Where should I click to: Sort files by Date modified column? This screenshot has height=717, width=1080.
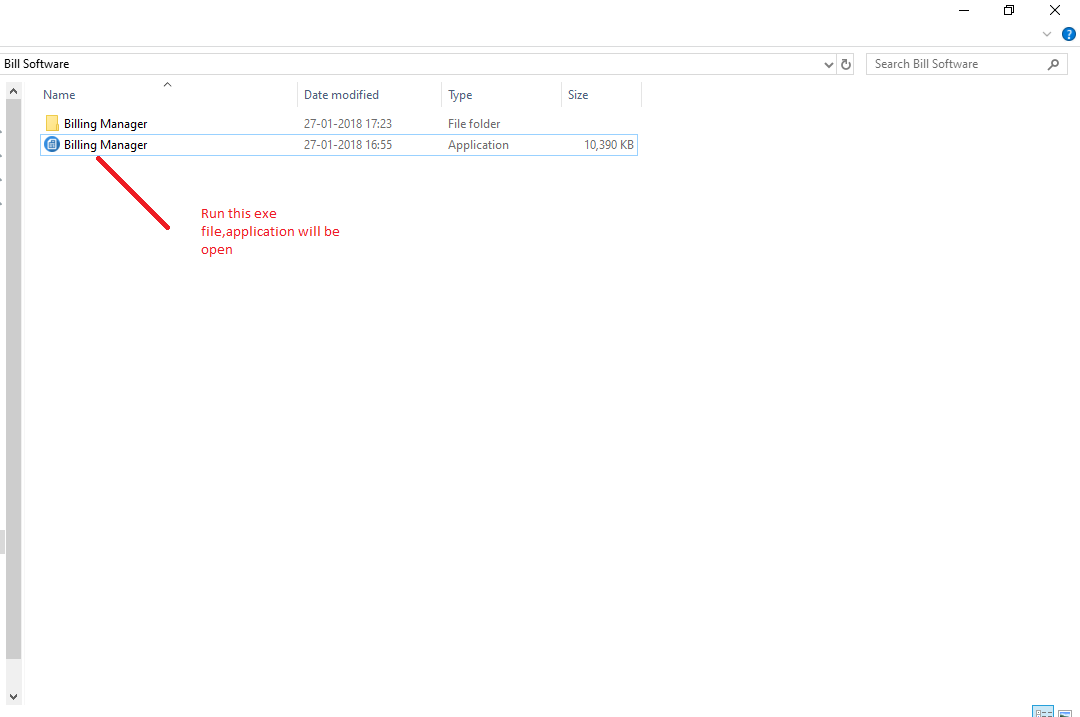click(x=370, y=94)
